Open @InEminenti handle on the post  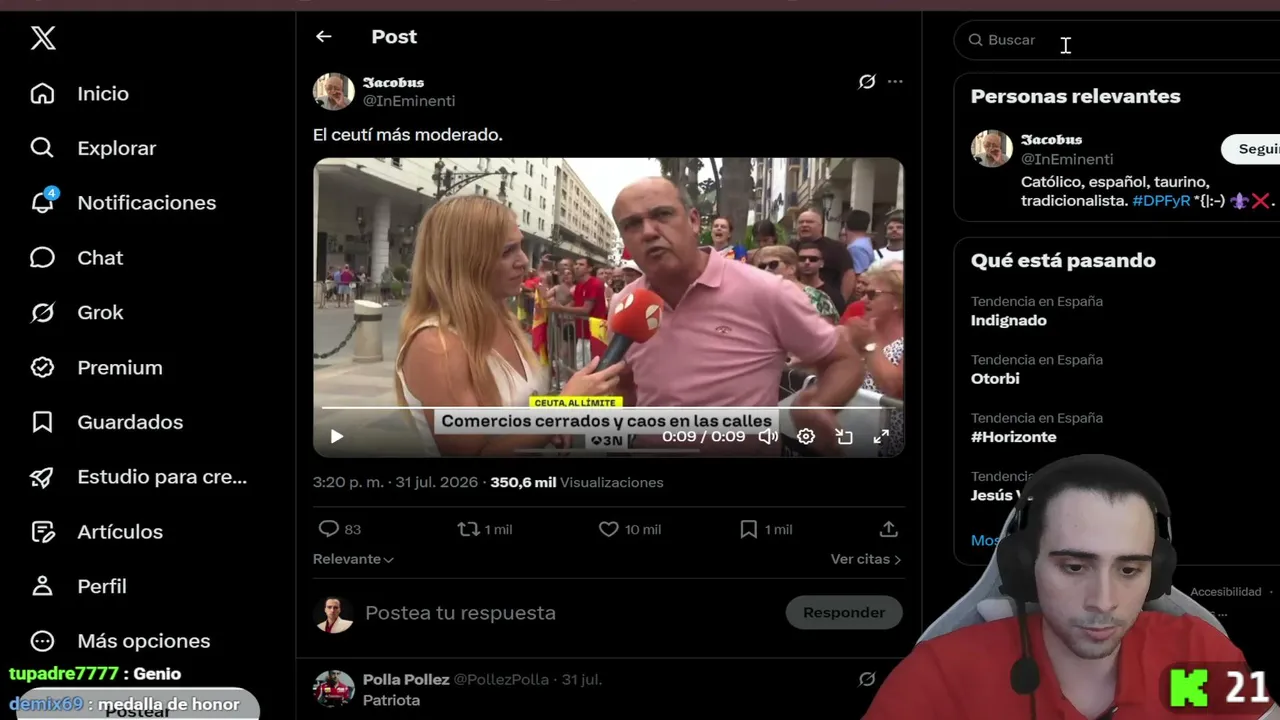(409, 101)
